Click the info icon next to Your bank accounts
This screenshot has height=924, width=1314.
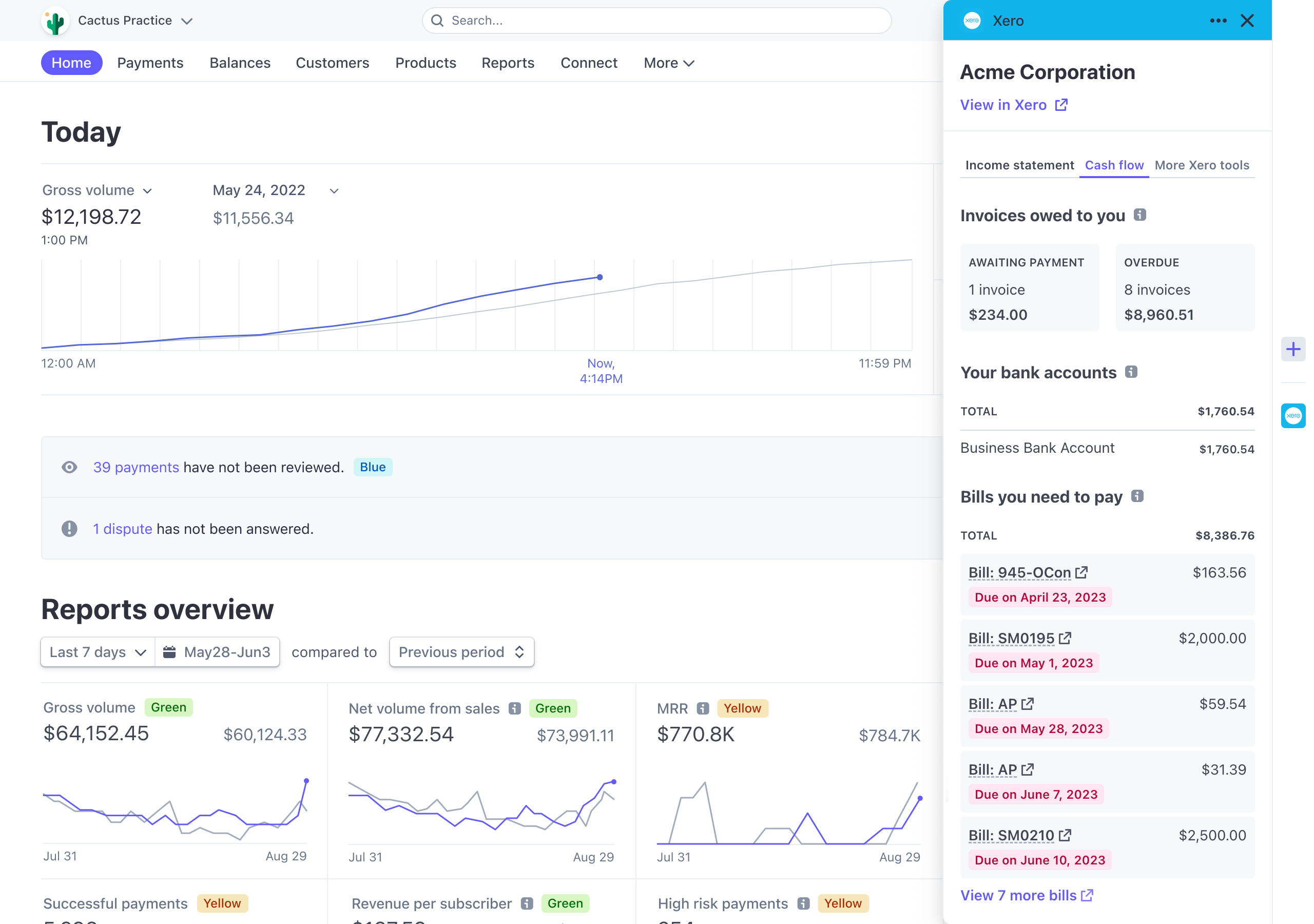pos(1131,372)
